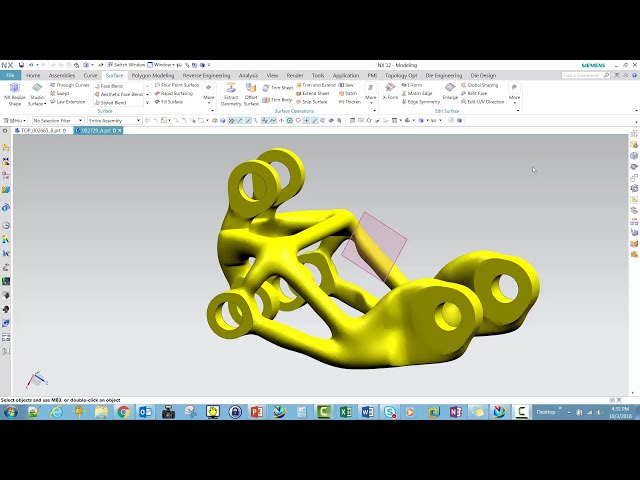Switch to the TOP_002665_B.prt document tab
640x480 pixels.
pyautogui.click(x=40, y=131)
